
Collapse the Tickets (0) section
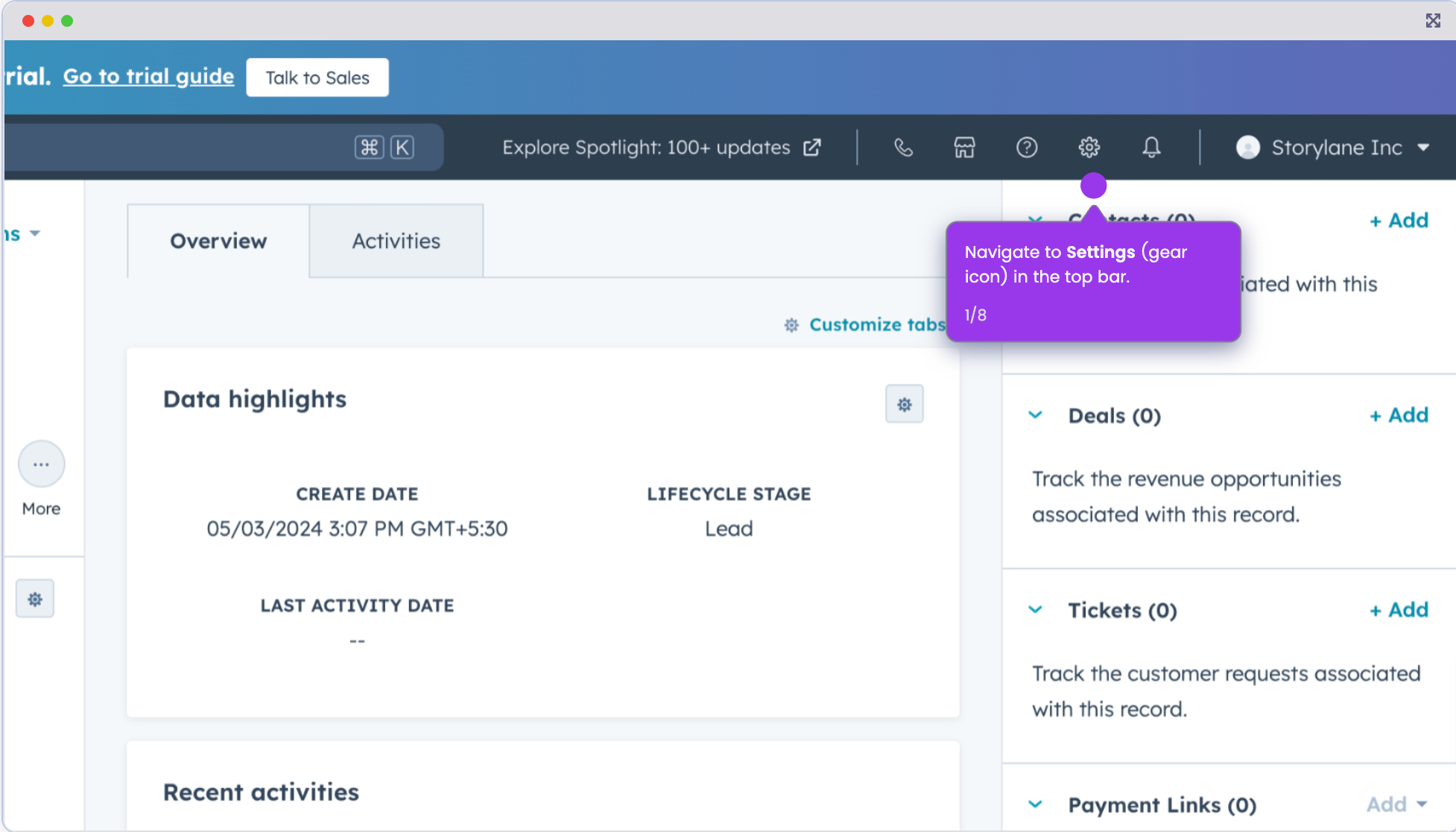[x=1035, y=609]
